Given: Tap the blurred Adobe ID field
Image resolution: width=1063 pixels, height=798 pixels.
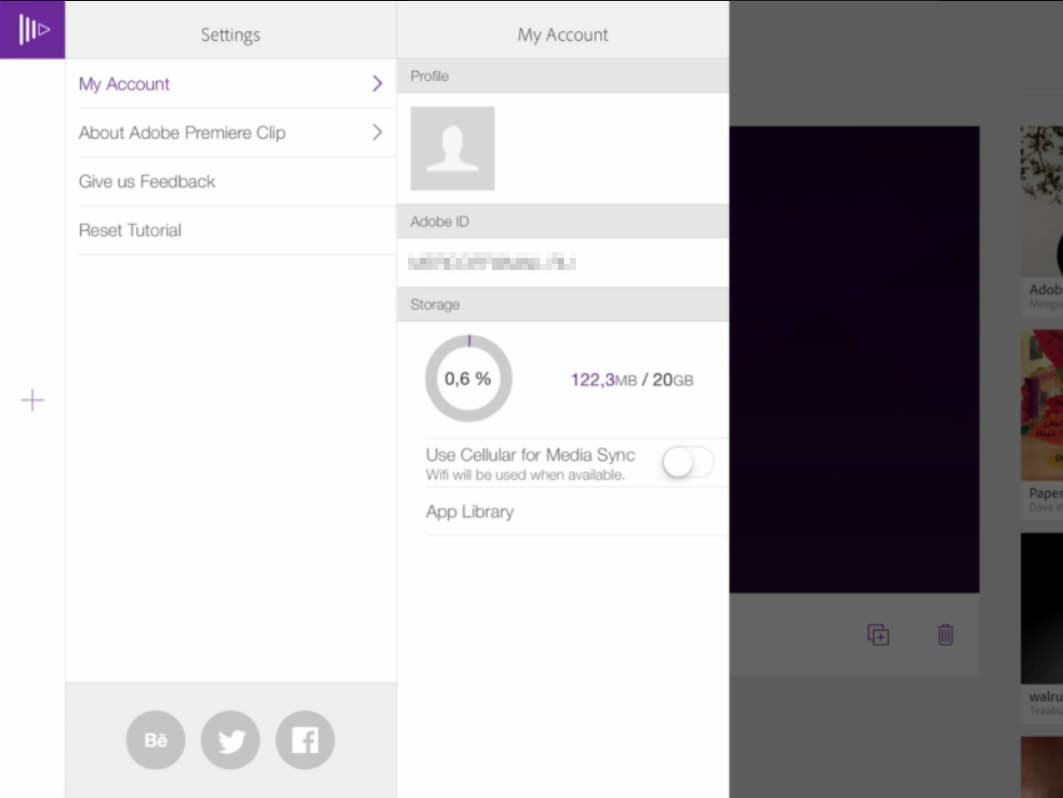Looking at the screenshot, I should pos(492,262).
